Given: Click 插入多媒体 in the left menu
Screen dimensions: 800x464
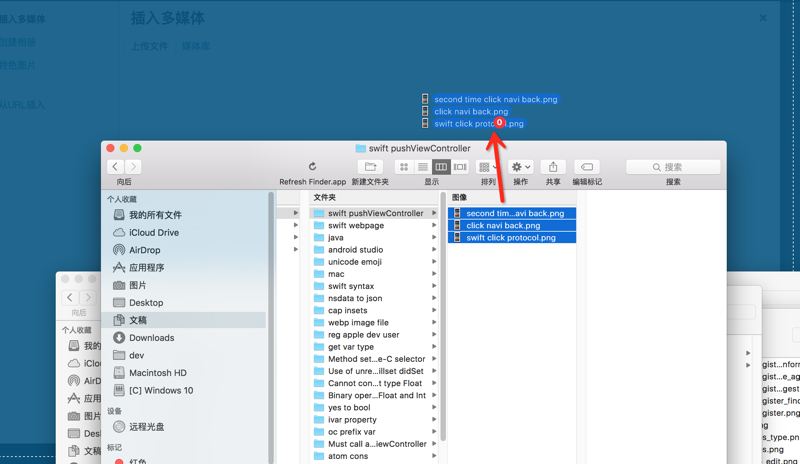Looking at the screenshot, I should 22,19.
